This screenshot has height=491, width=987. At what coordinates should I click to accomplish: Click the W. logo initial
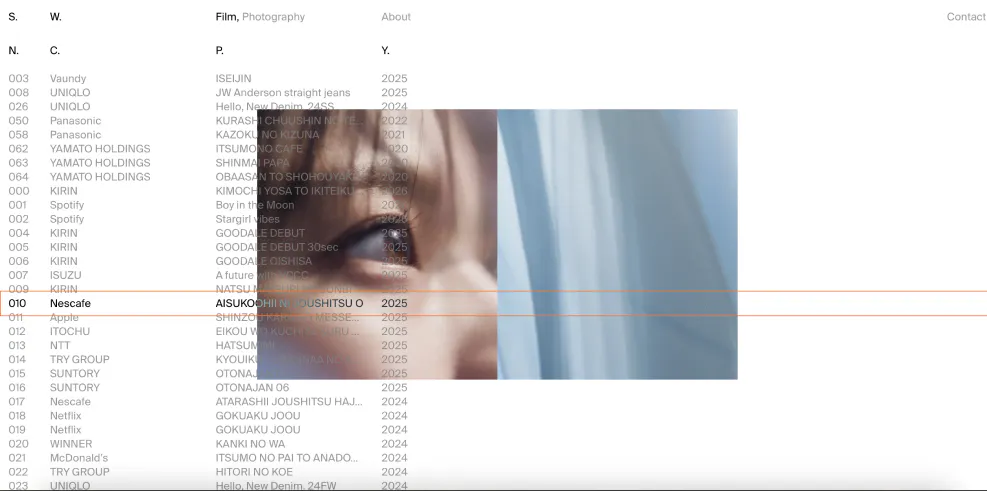coord(55,17)
